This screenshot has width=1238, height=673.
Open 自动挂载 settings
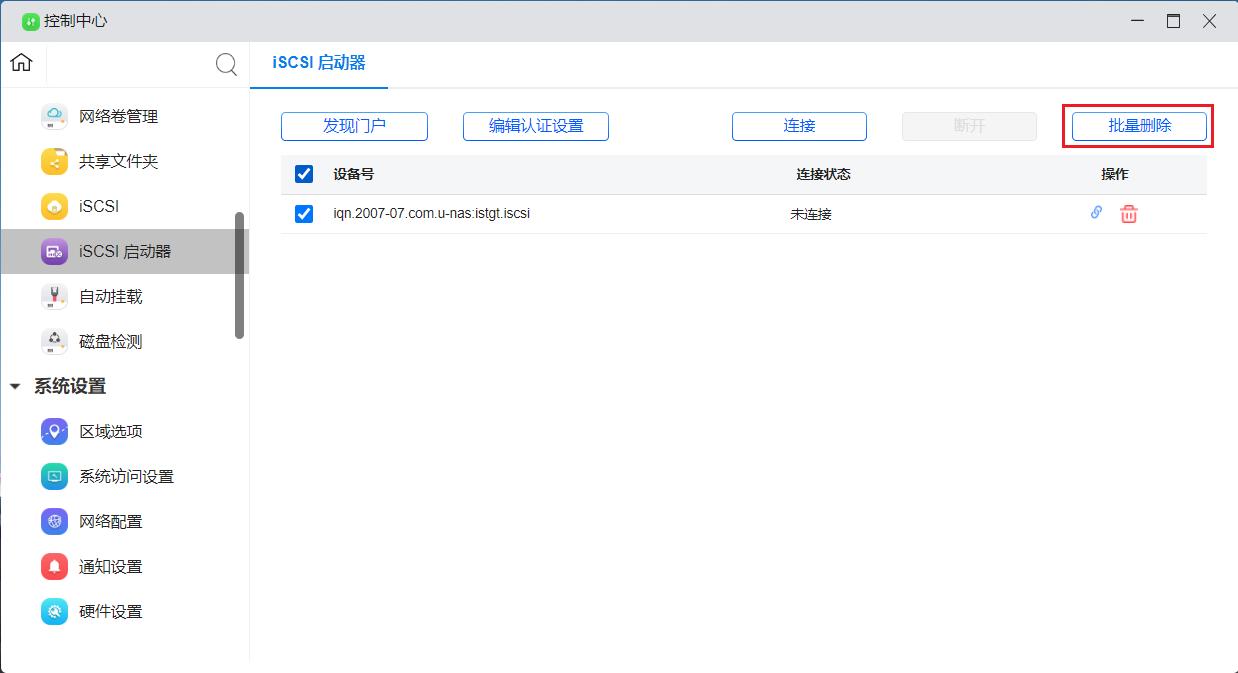pos(110,296)
